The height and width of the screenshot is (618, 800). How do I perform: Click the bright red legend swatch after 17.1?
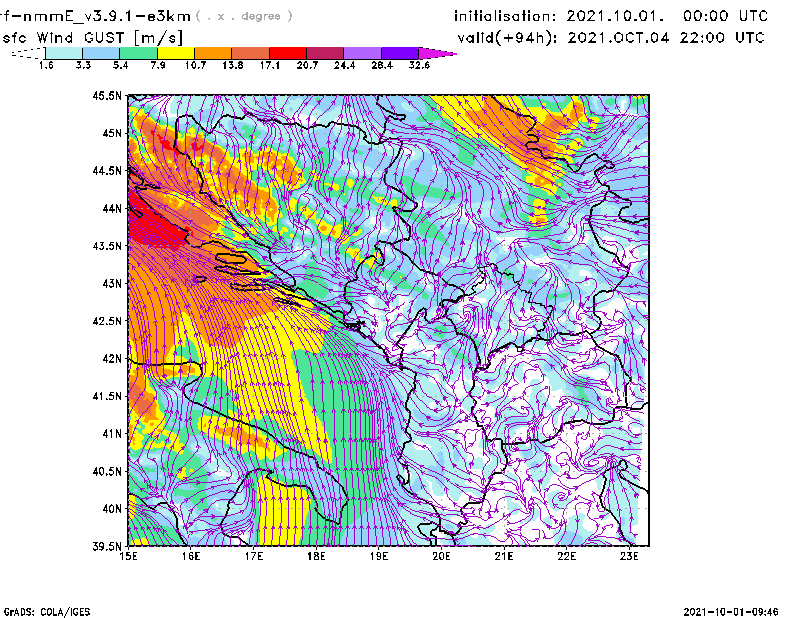point(288,53)
